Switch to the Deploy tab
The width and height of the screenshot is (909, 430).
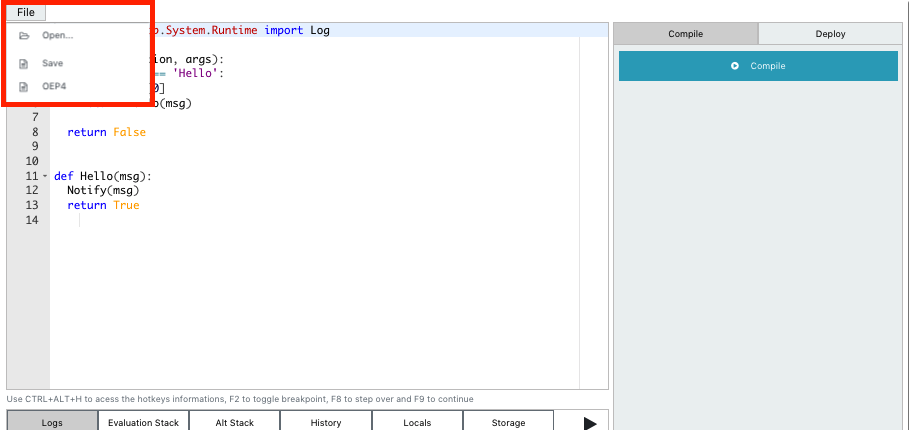click(x=830, y=34)
